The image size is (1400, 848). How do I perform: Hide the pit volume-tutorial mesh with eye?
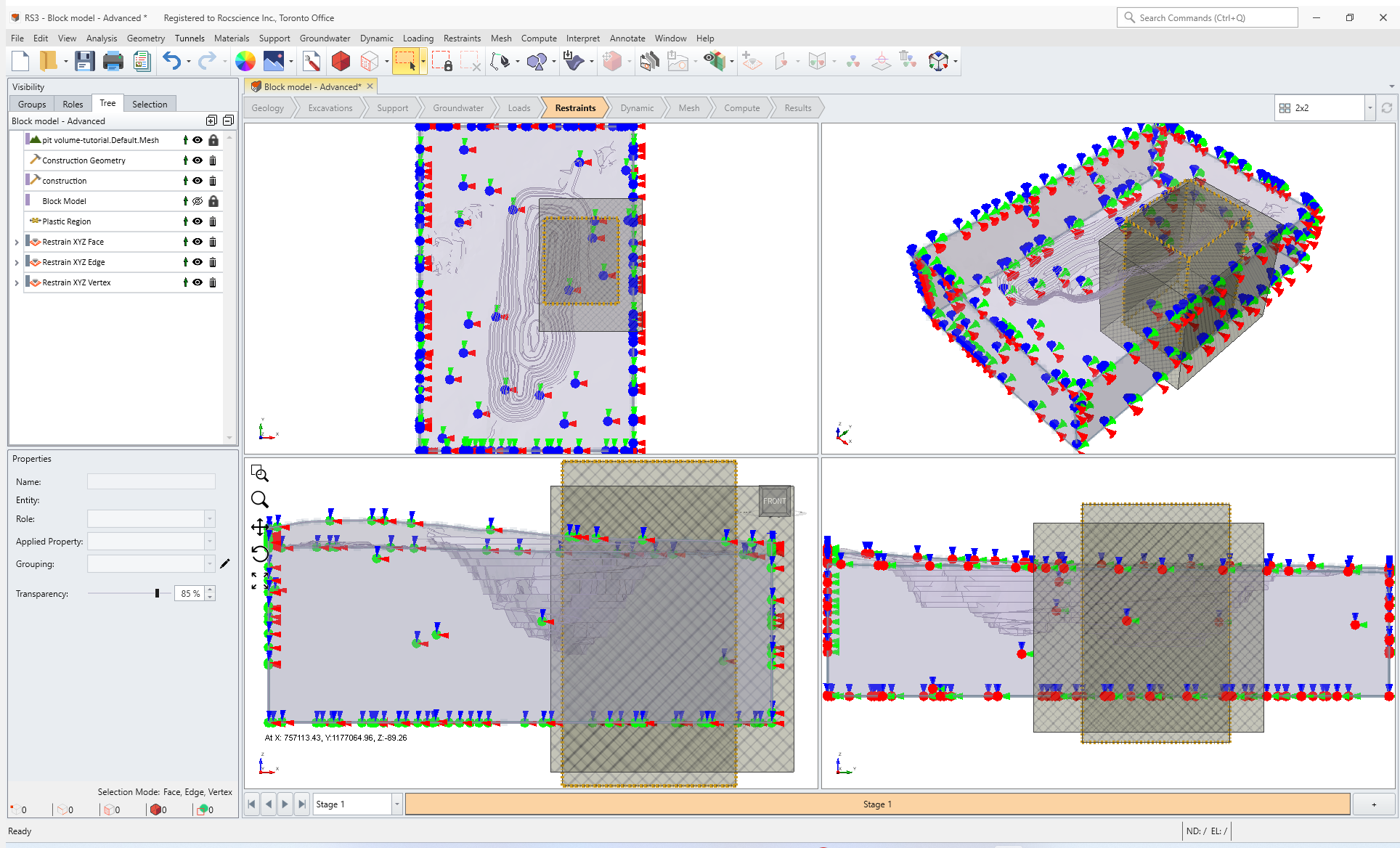point(198,140)
